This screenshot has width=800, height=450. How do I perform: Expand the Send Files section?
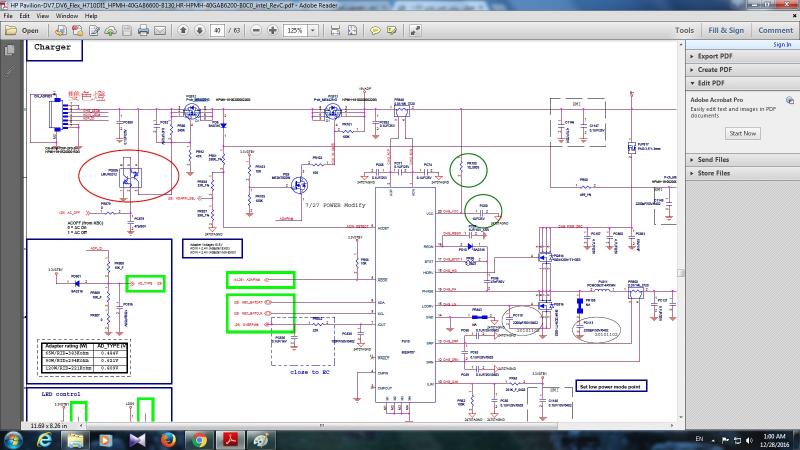click(742, 160)
